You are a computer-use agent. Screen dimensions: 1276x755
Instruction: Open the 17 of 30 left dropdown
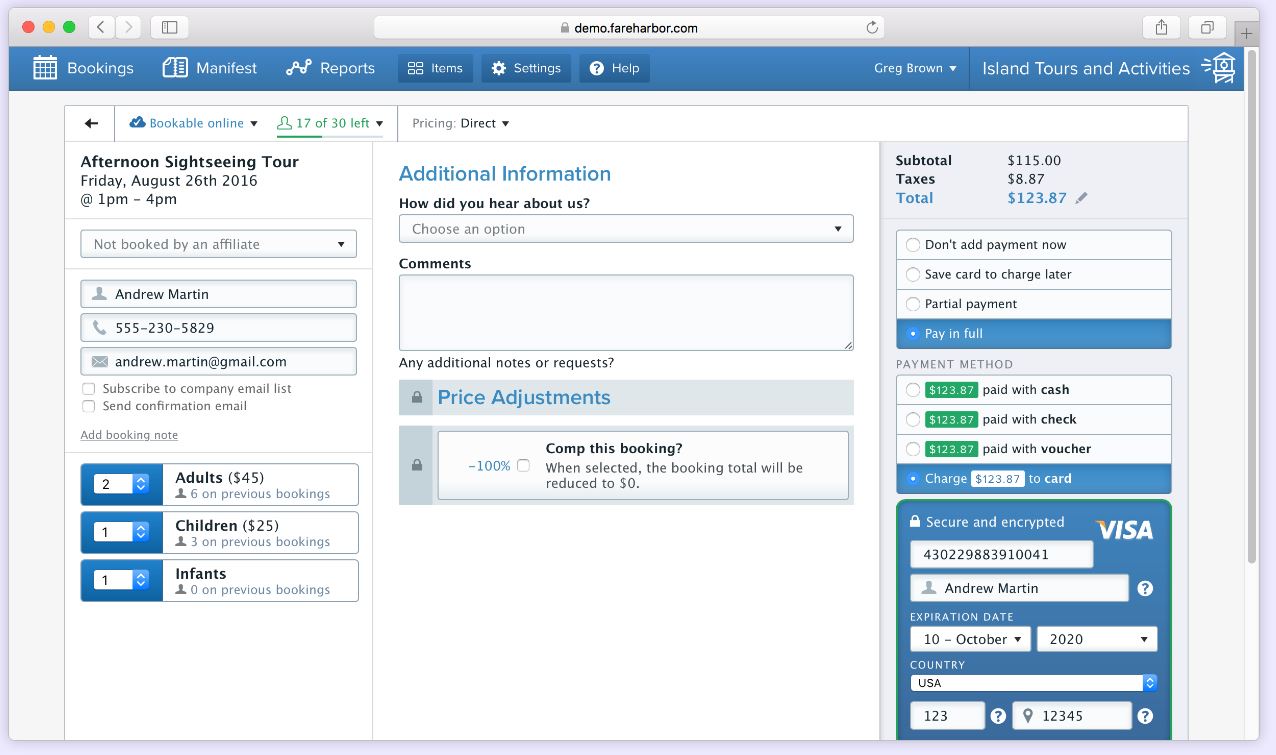[330, 123]
